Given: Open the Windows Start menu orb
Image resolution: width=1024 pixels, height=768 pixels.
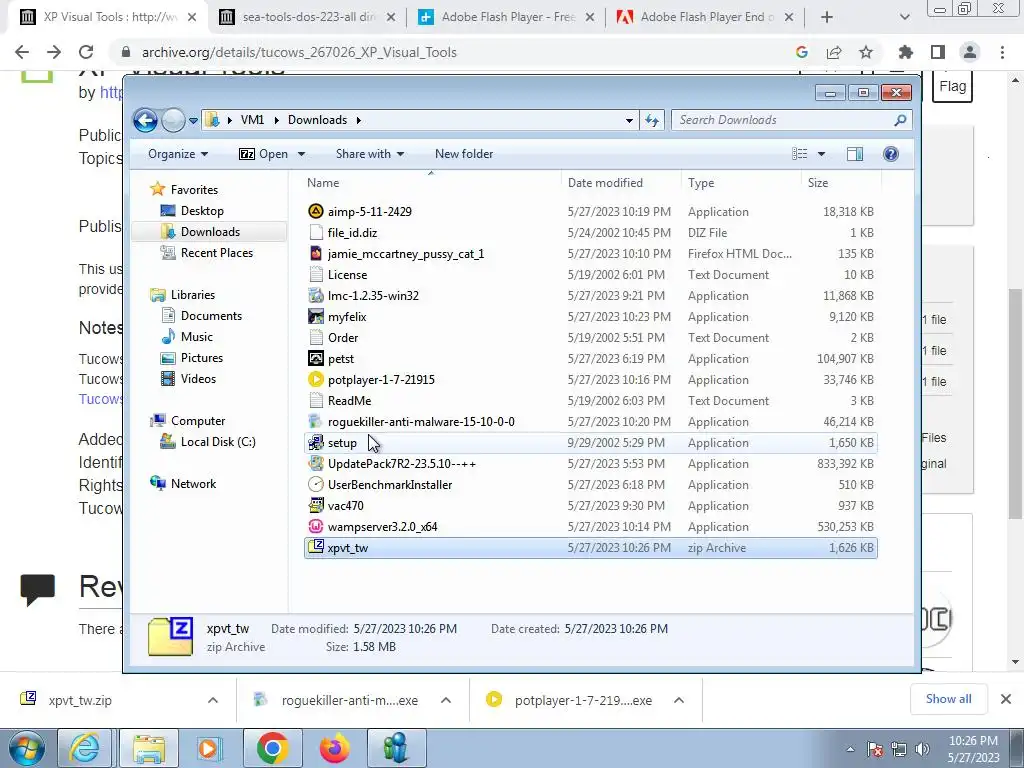Looking at the screenshot, I should point(26,748).
